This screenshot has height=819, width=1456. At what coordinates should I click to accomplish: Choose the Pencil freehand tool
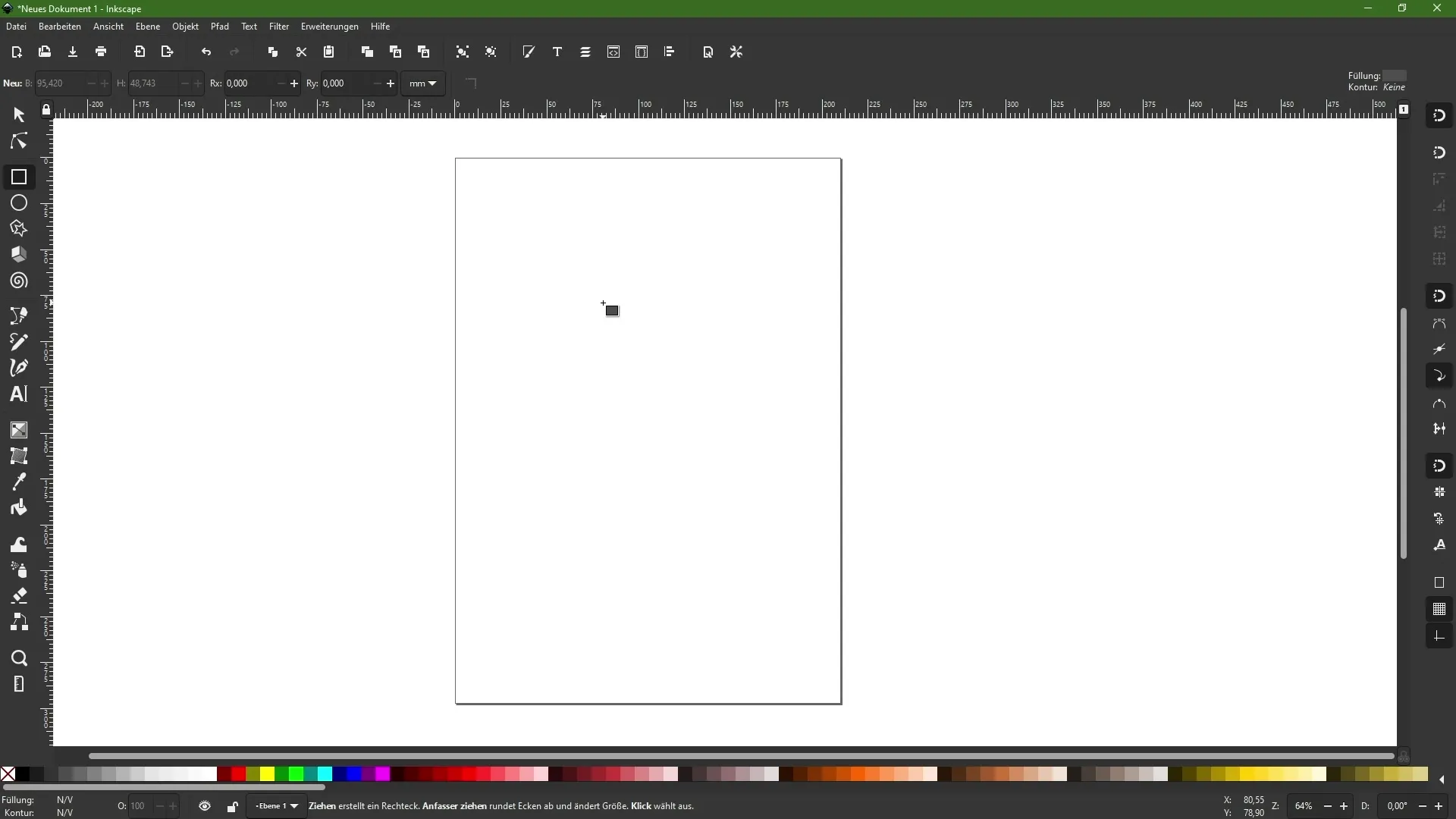tap(19, 342)
